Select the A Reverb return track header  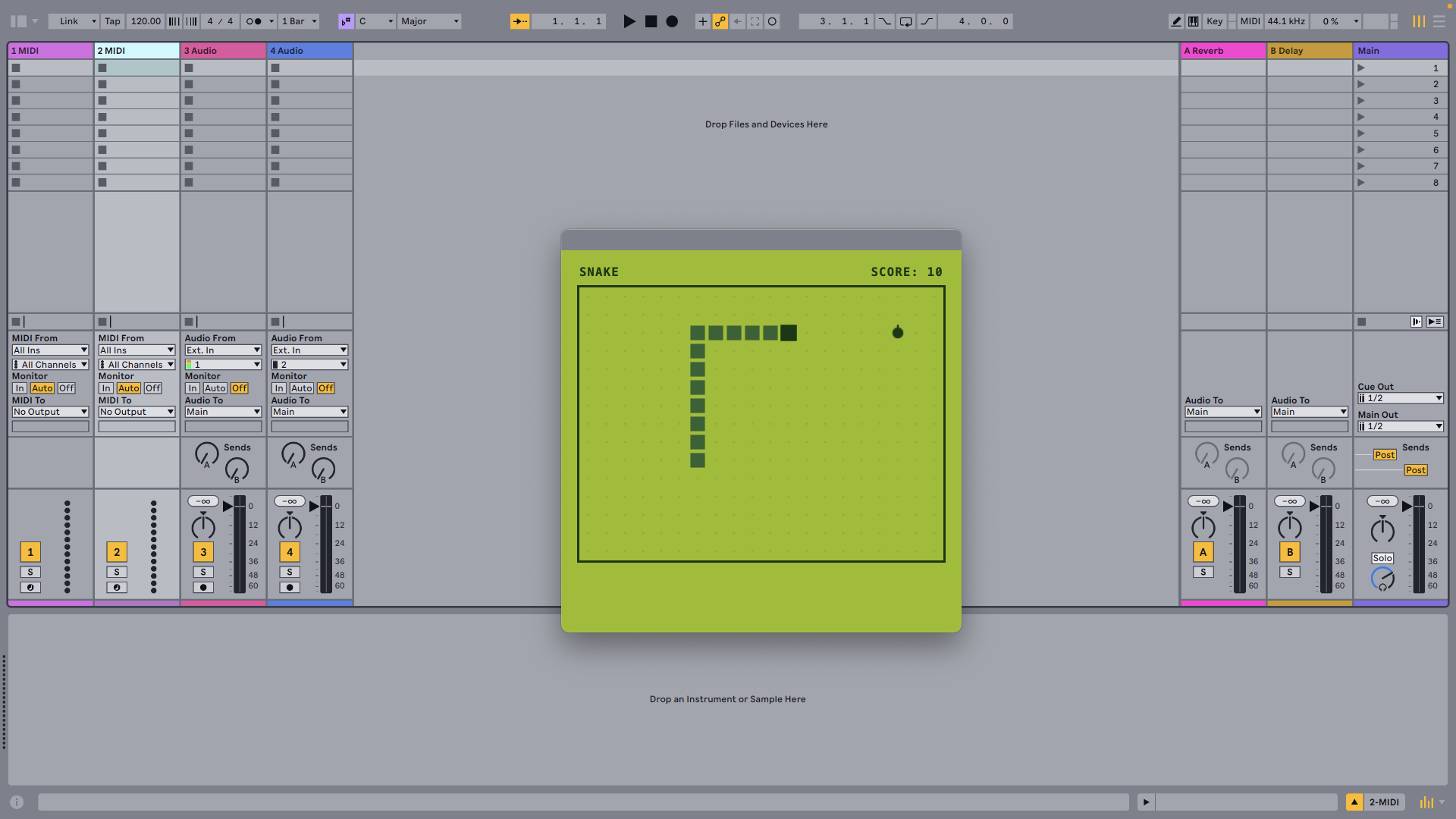1223,51
